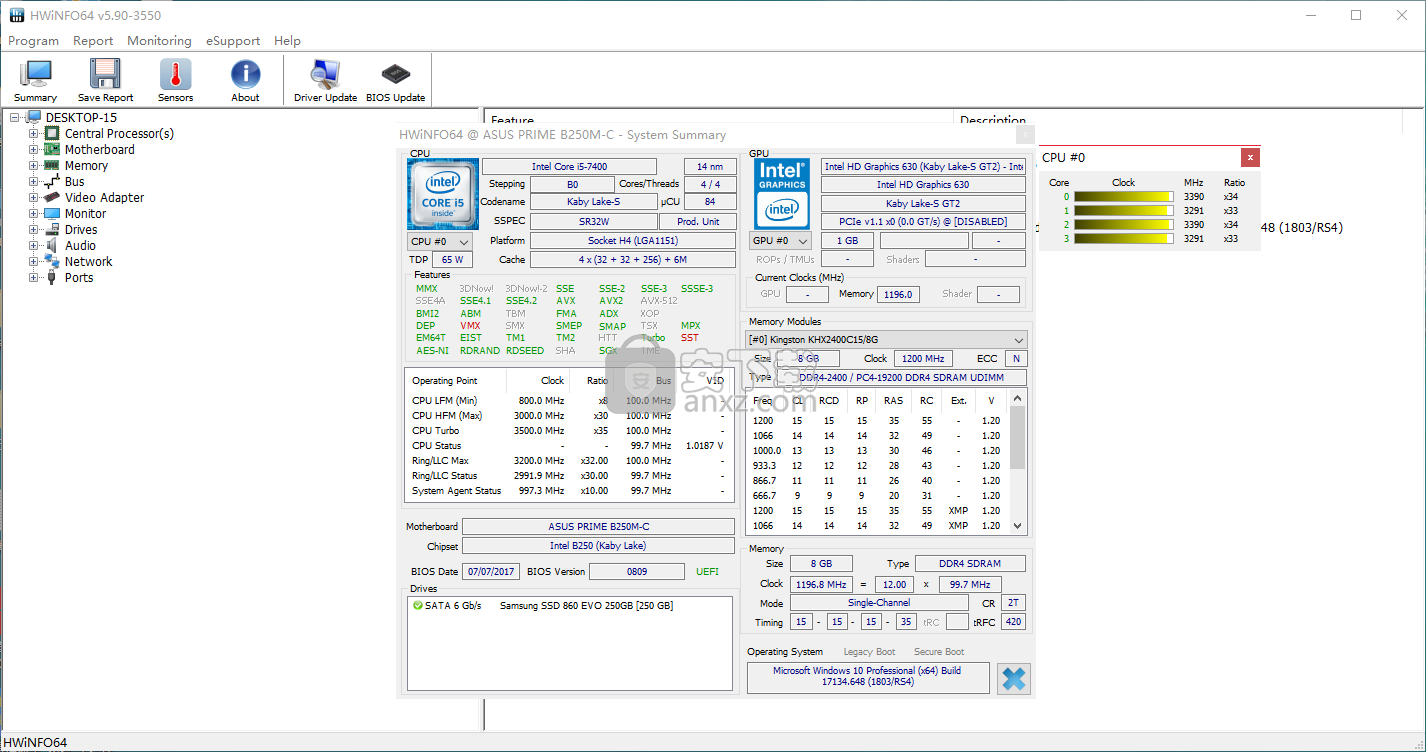Click the HWiNFO64 title bar app icon
Screen dimensions: 1426x752
(17, 15)
